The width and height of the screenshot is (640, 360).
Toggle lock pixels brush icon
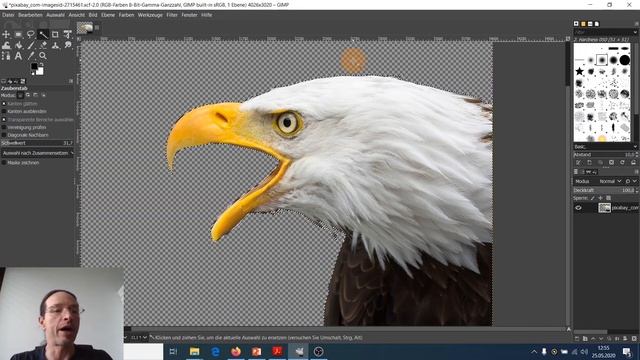click(592, 198)
